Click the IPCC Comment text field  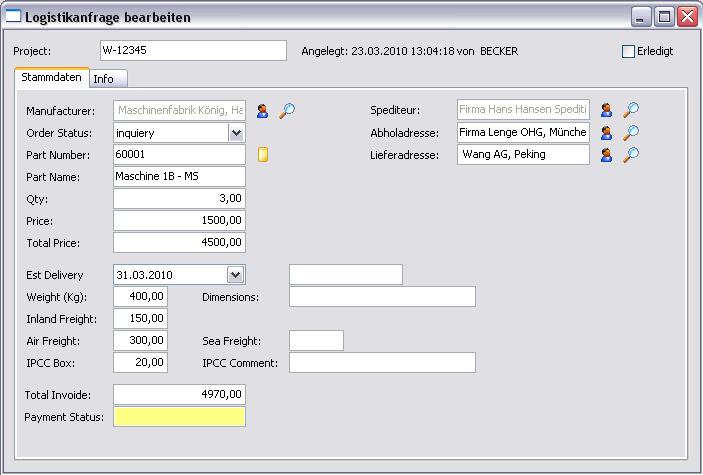(382, 363)
